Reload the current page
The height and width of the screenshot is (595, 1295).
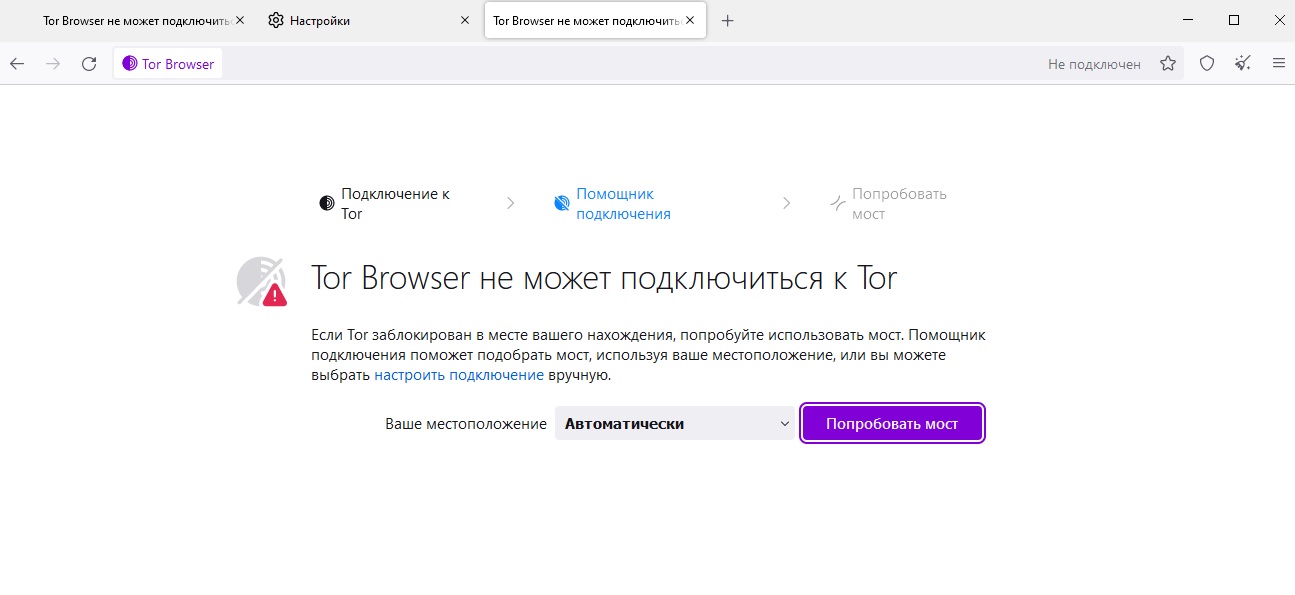tap(89, 64)
